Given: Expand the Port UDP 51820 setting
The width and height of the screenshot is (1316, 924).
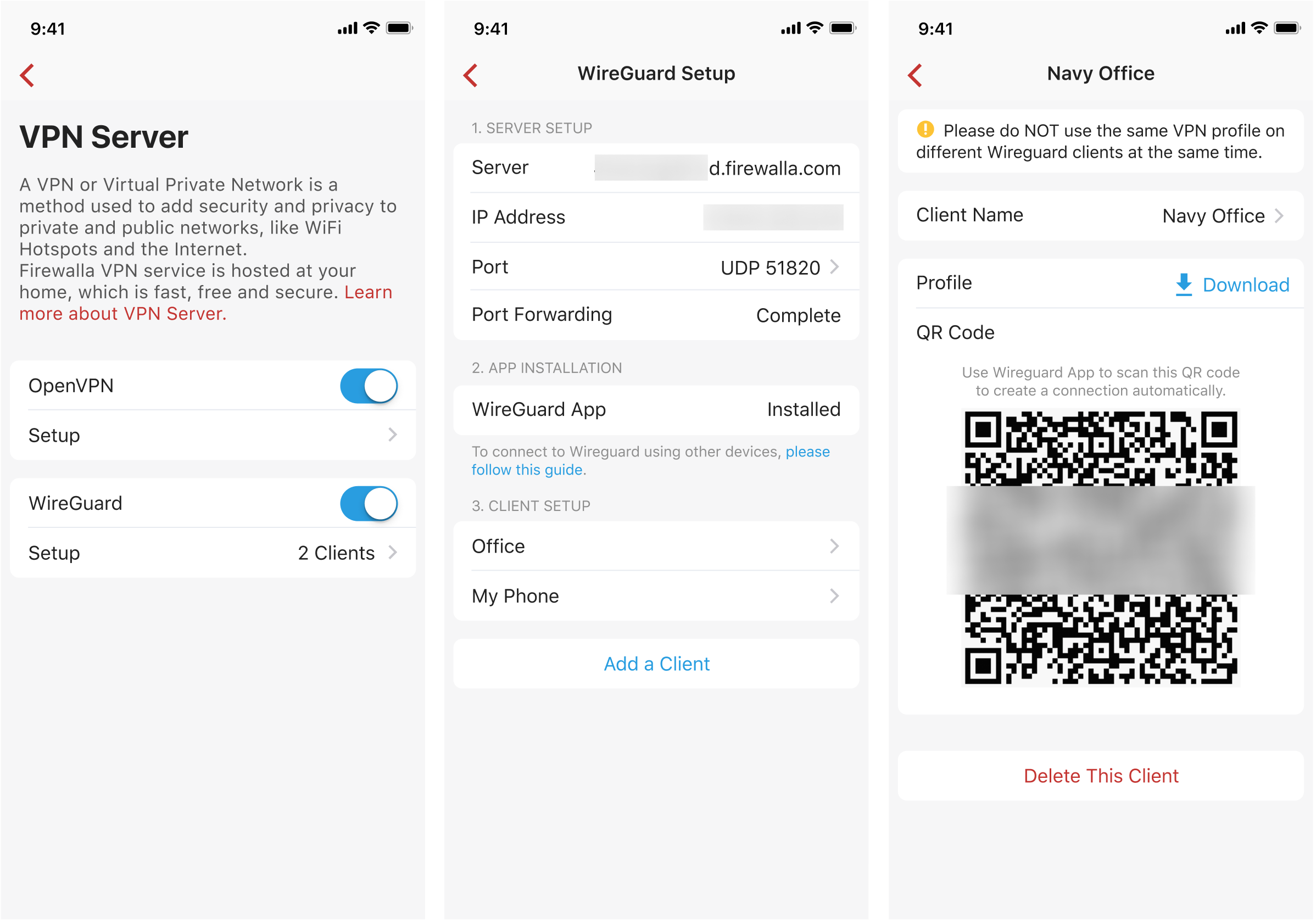Looking at the screenshot, I should (656, 267).
